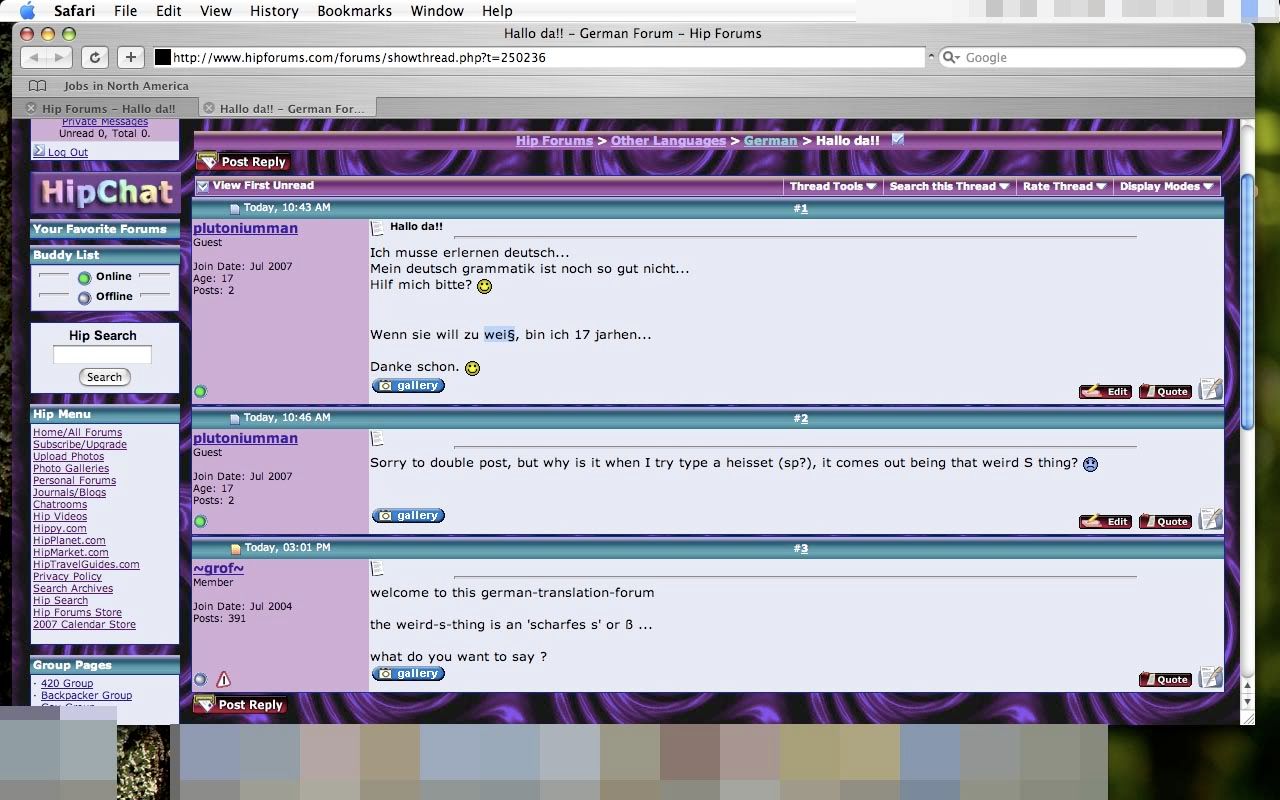The height and width of the screenshot is (800, 1280).
Task: Click the Log Out icon
Action: click(39, 151)
